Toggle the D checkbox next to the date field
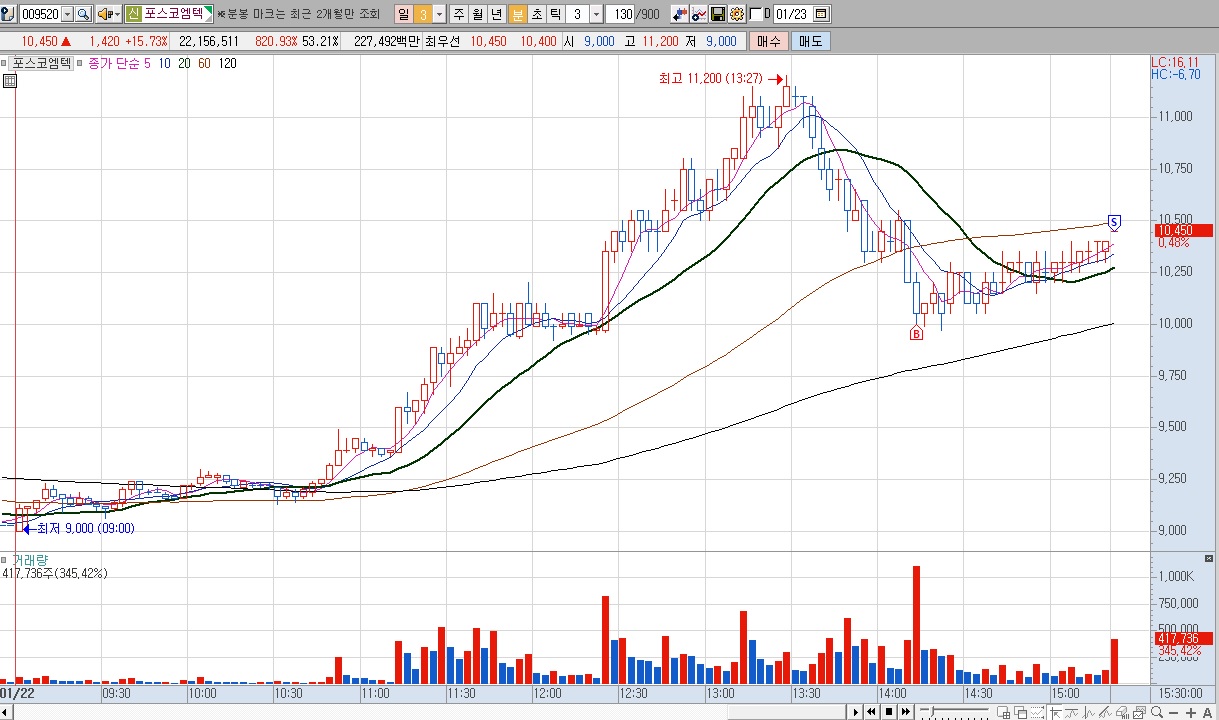This screenshot has height=720, width=1219. [x=754, y=14]
